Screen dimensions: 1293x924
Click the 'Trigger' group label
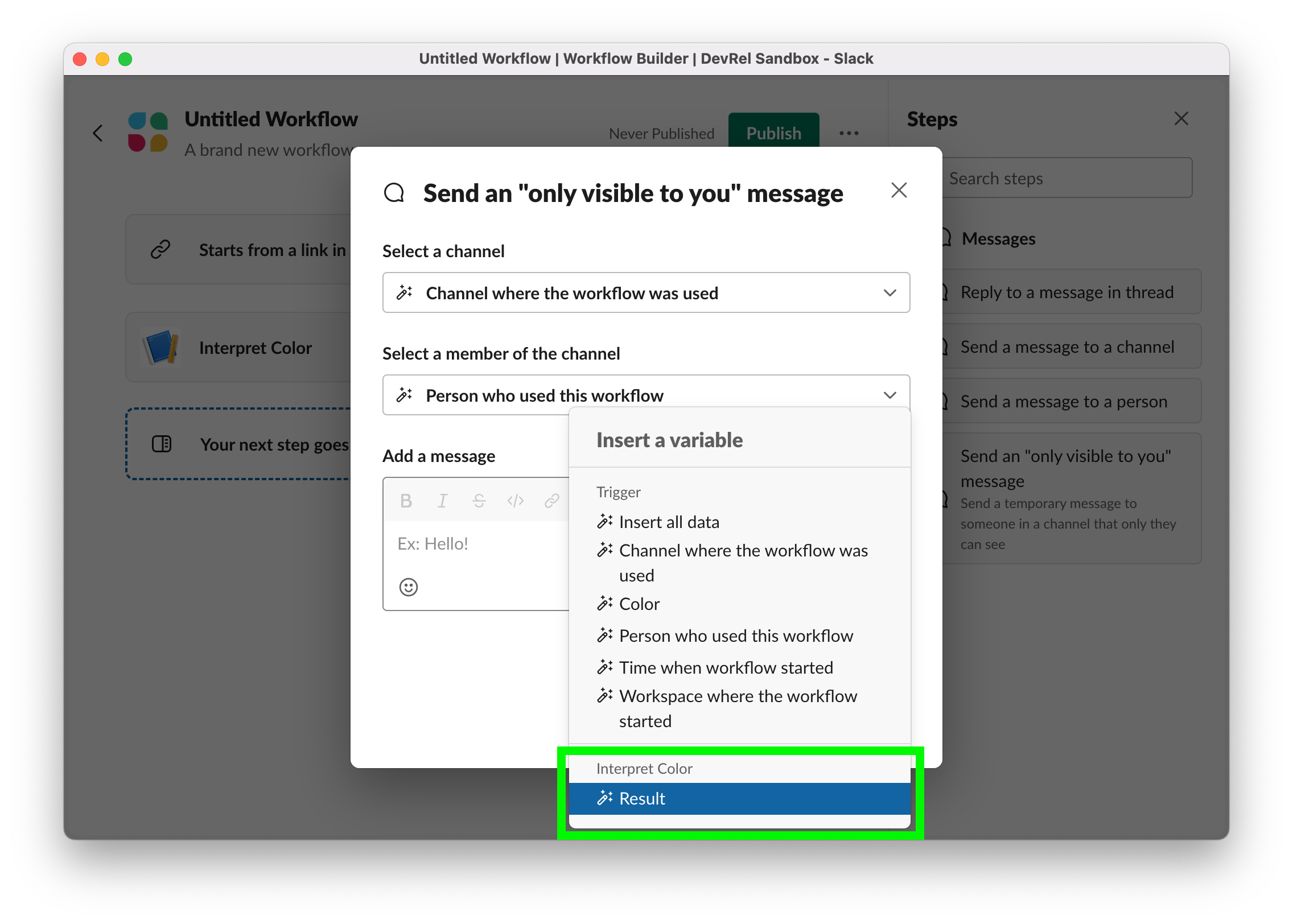618,492
